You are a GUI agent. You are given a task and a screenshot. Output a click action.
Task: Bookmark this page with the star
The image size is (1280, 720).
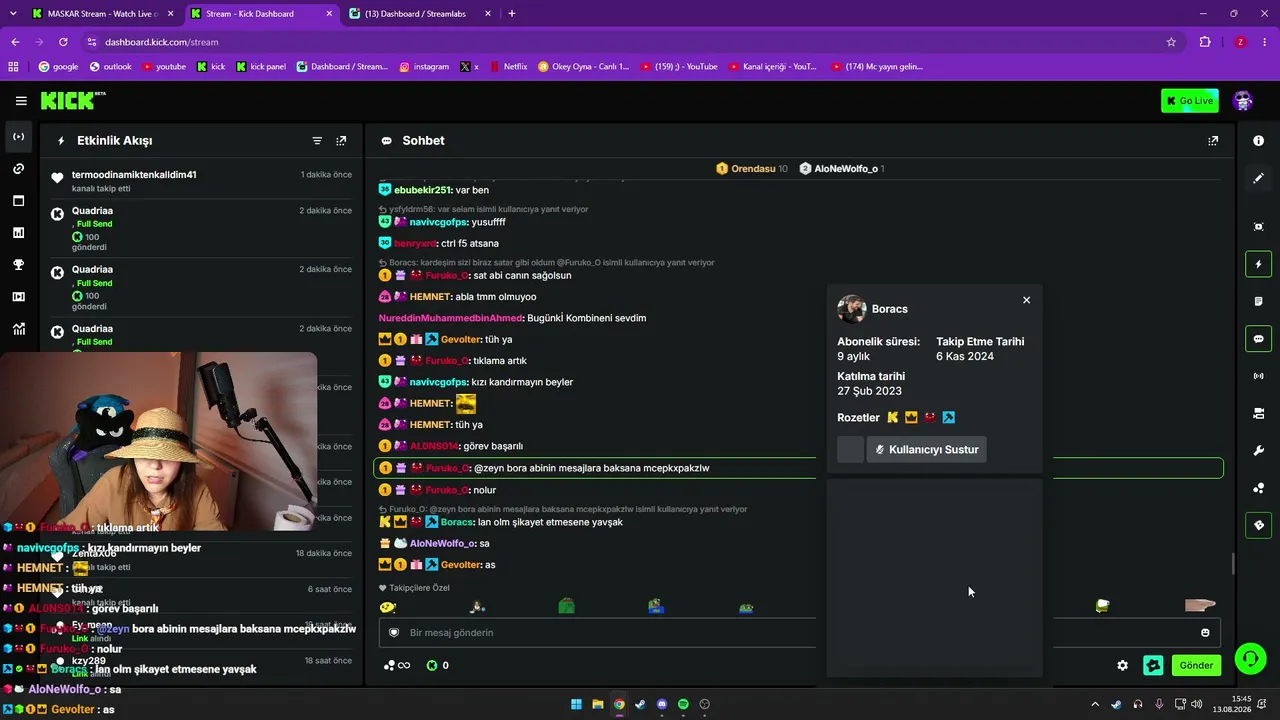(x=1171, y=42)
